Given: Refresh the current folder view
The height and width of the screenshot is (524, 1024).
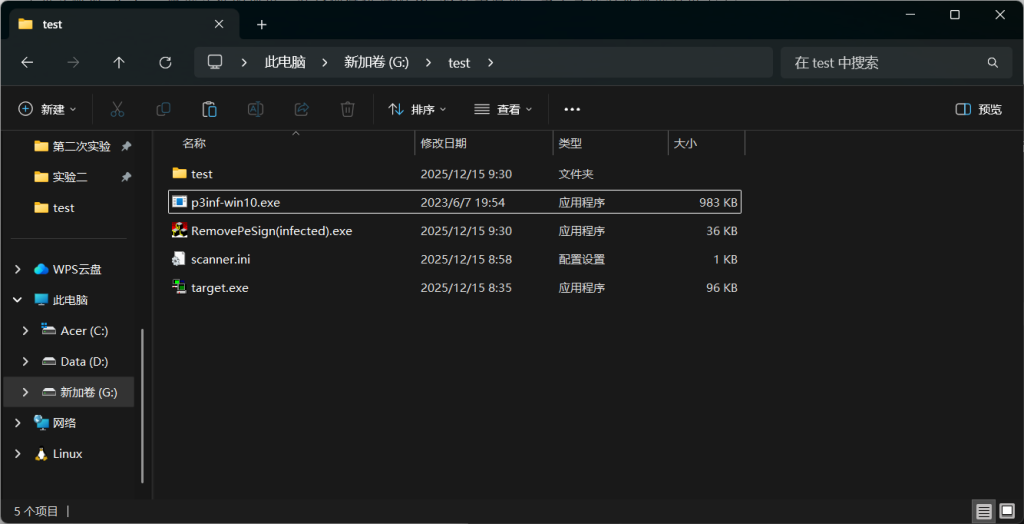Looking at the screenshot, I should [165, 62].
